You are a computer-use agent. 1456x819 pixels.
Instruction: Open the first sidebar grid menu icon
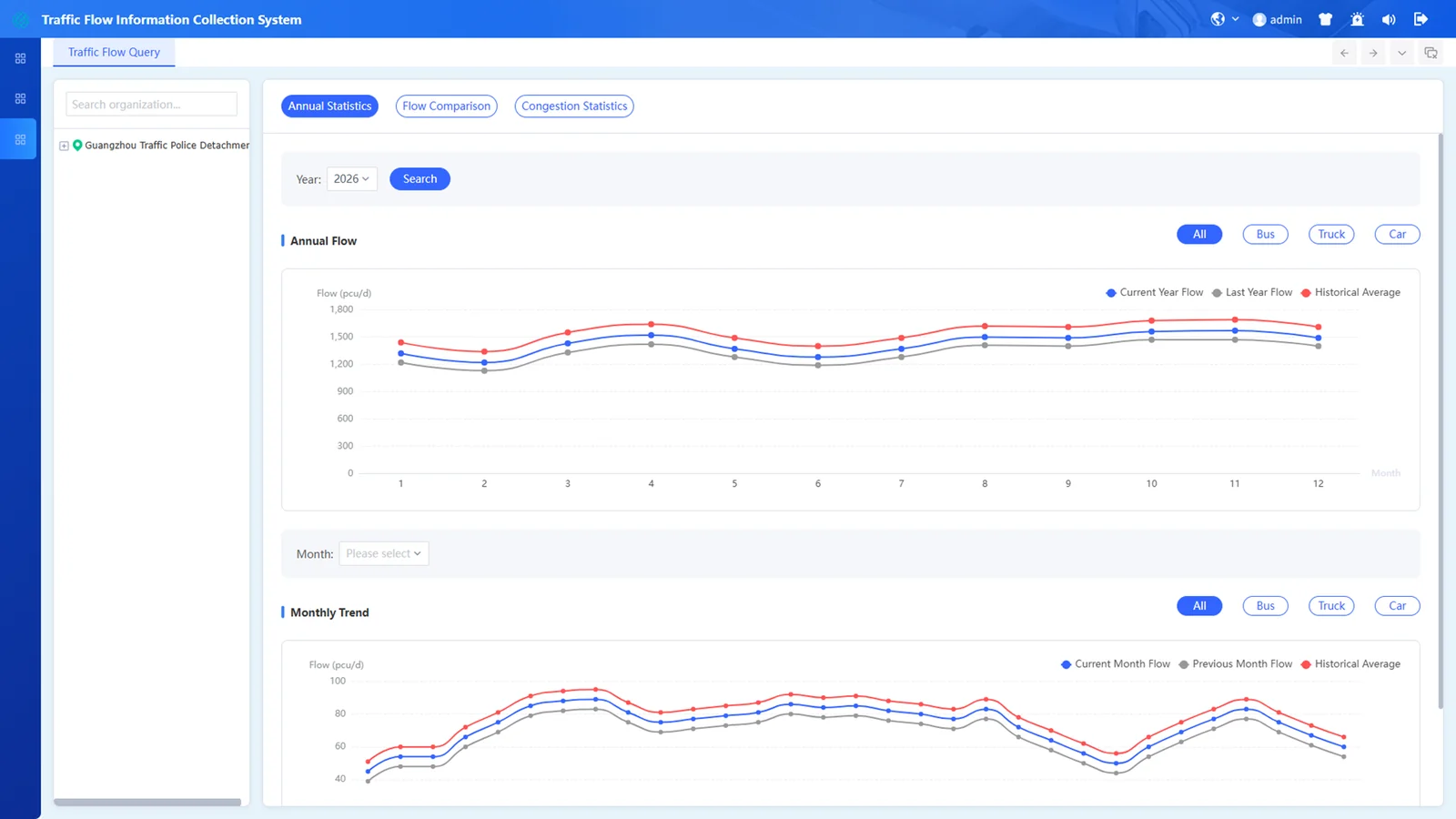[x=20, y=58]
